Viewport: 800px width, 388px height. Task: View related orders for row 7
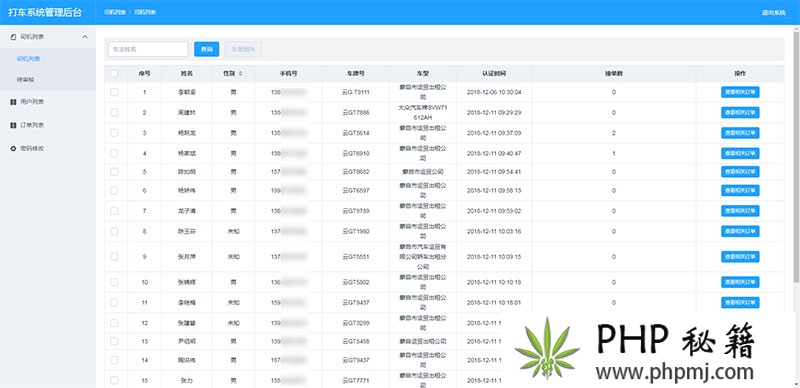coord(740,210)
